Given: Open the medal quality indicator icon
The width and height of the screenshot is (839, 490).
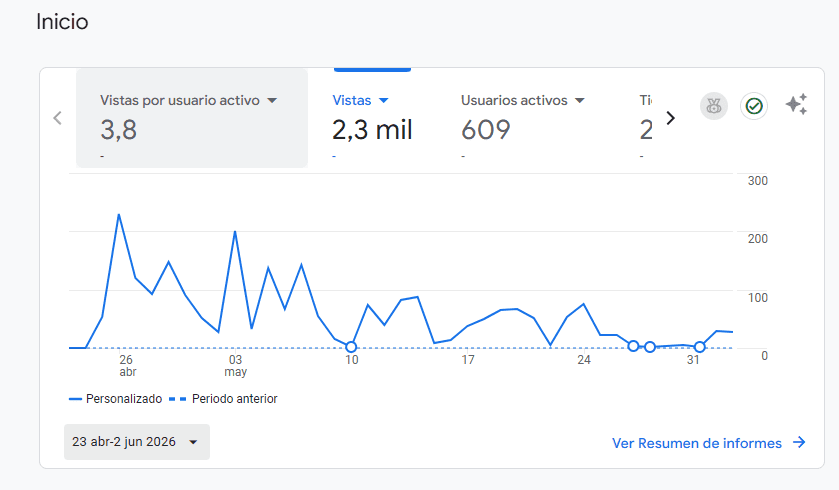Looking at the screenshot, I should [714, 106].
